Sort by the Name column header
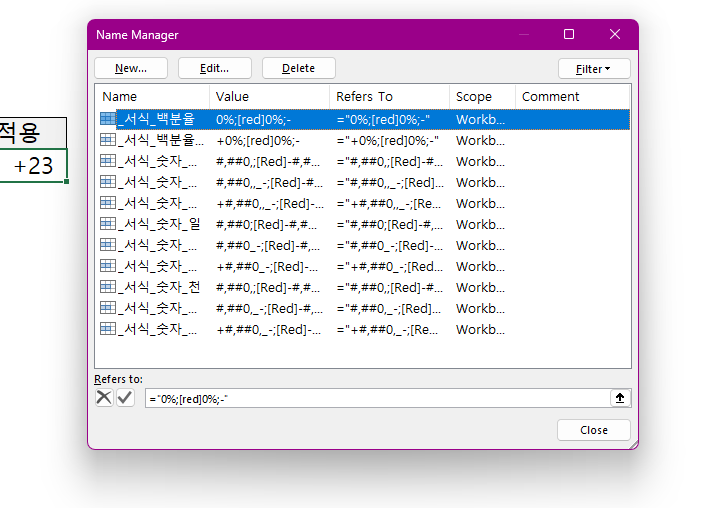 152,96
